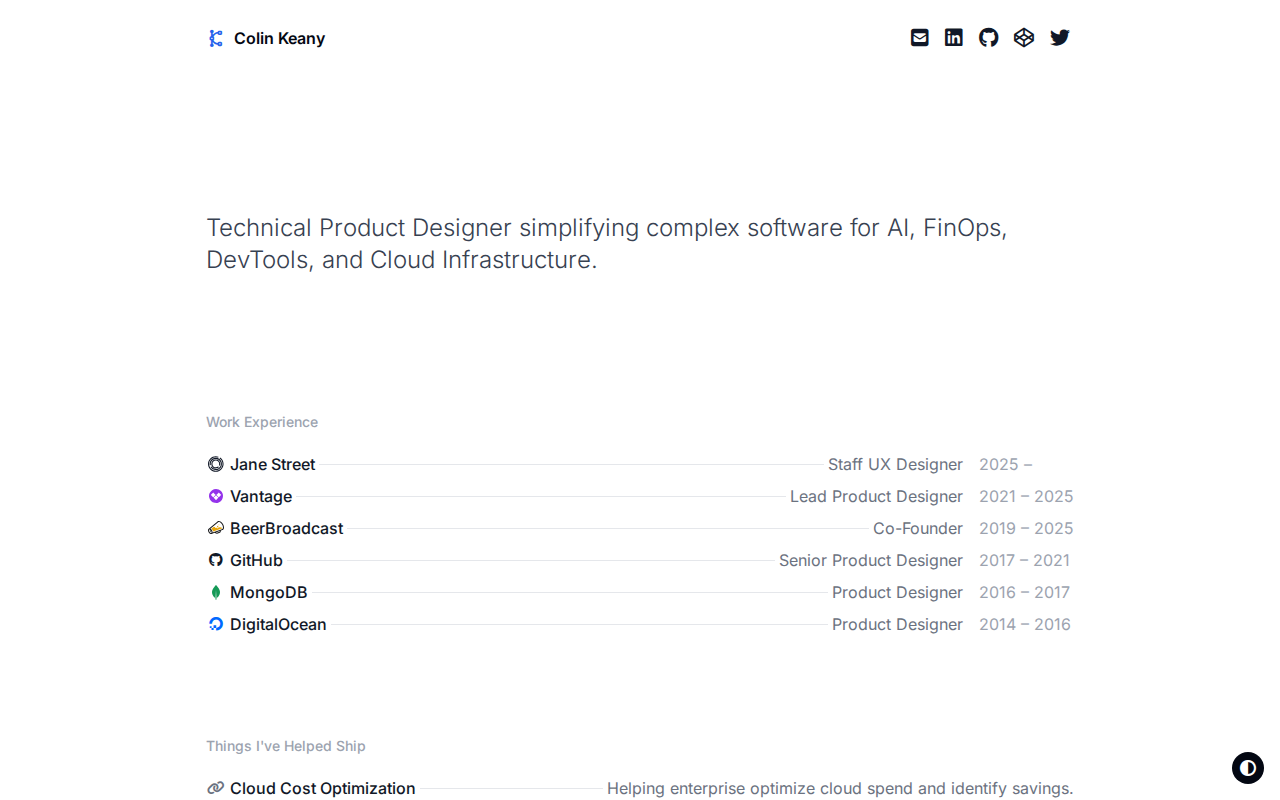Viewport: 1280px width, 800px height.
Task: Select the MongoDB work entry
Action: tap(269, 592)
